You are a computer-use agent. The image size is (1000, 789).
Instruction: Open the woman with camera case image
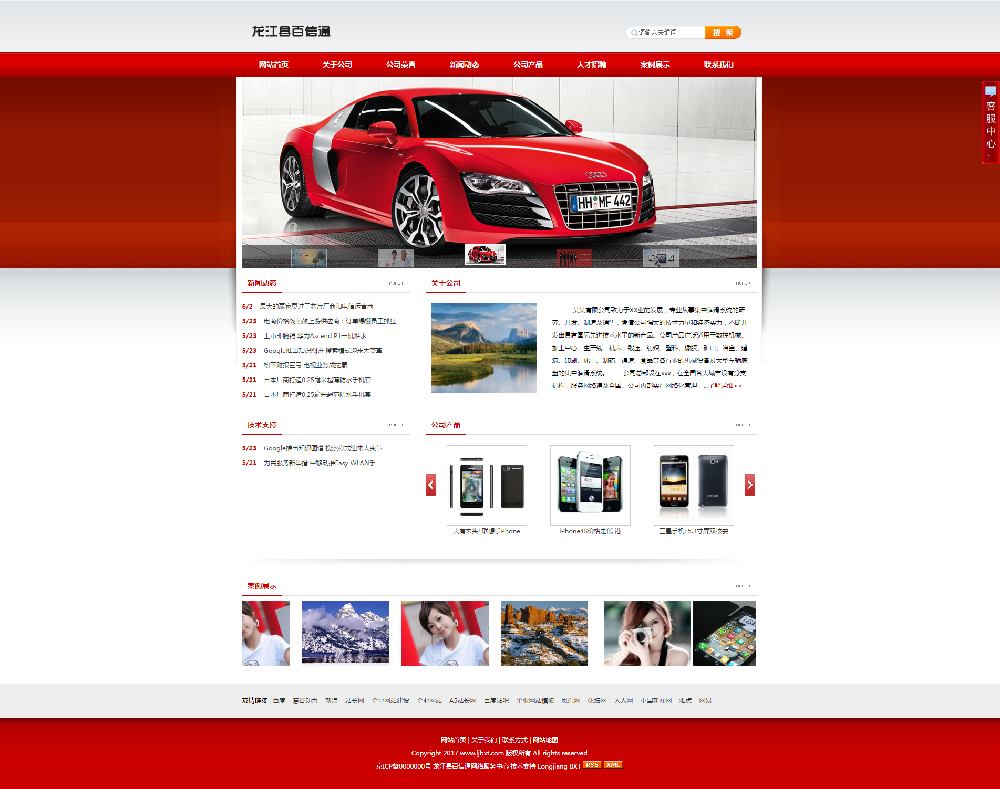647,633
